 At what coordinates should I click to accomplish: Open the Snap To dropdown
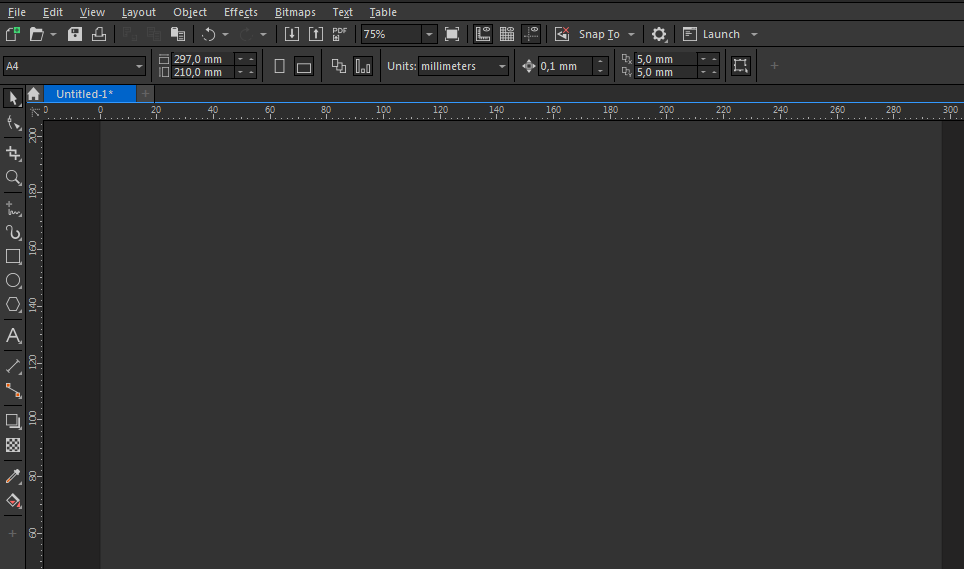point(631,34)
